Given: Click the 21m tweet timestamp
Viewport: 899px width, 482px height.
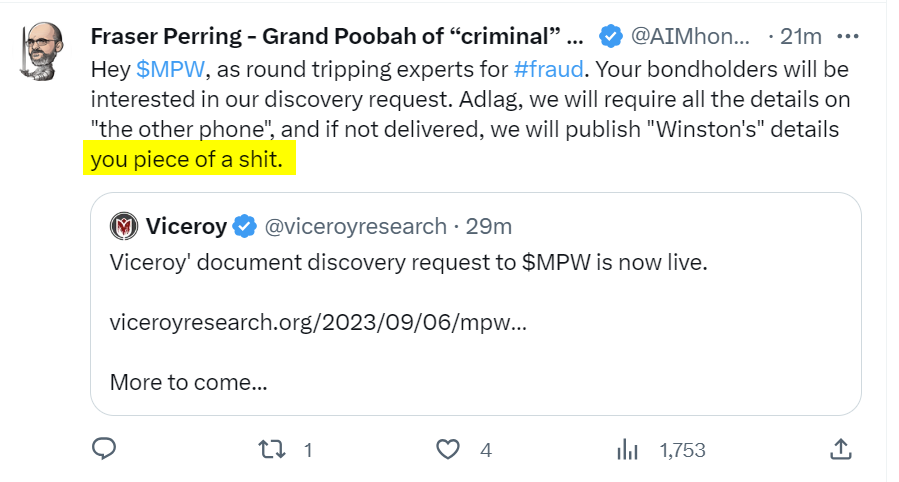Looking at the screenshot, I should pyautogui.click(x=801, y=37).
